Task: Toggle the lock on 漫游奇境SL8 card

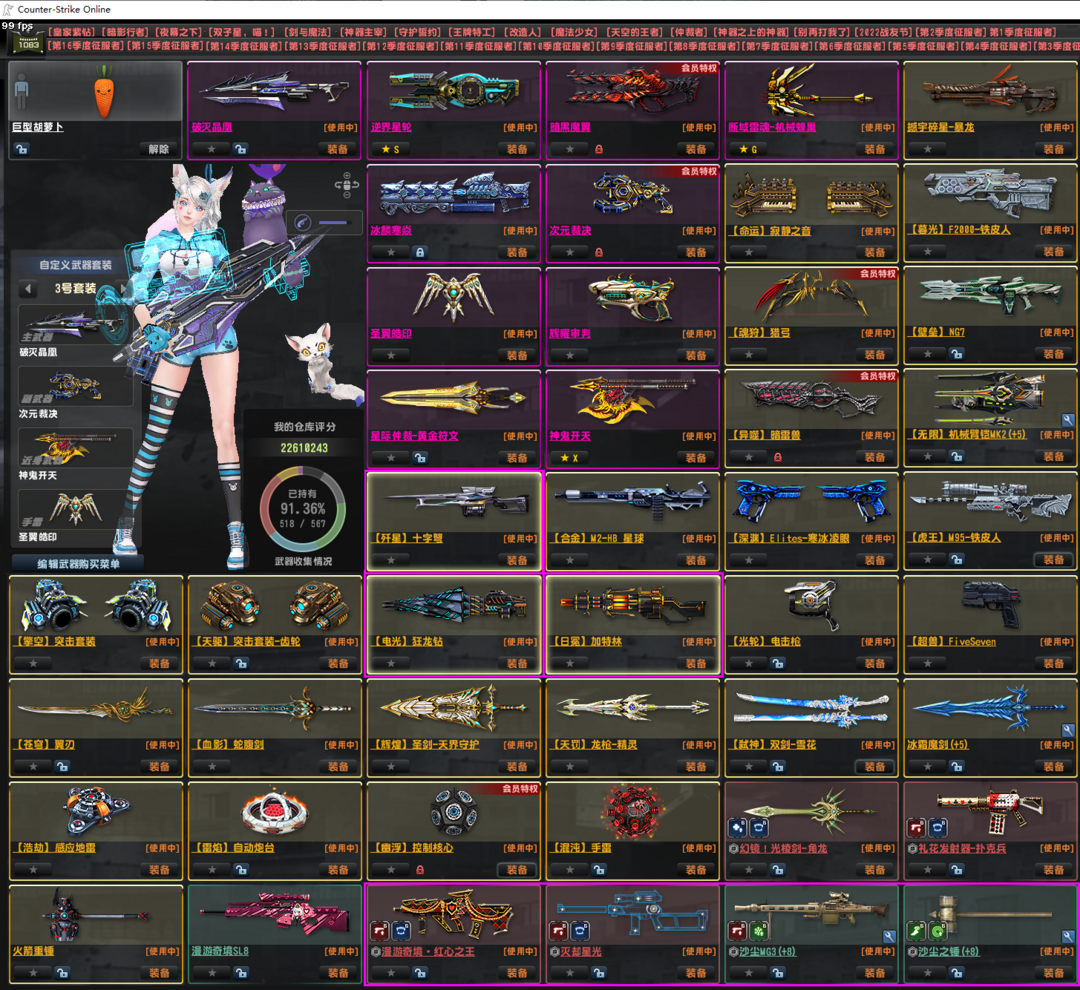Action: click(x=240, y=972)
